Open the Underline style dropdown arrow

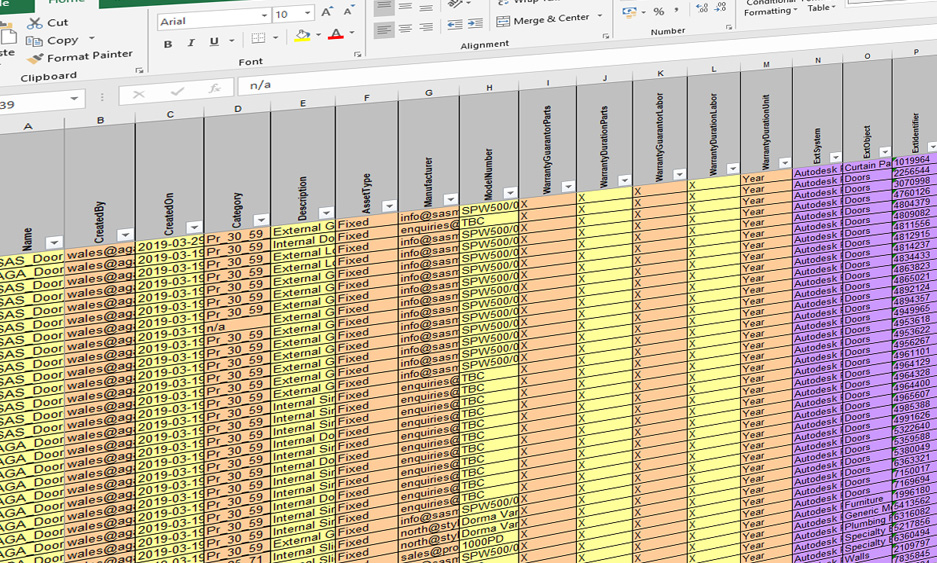(231, 41)
